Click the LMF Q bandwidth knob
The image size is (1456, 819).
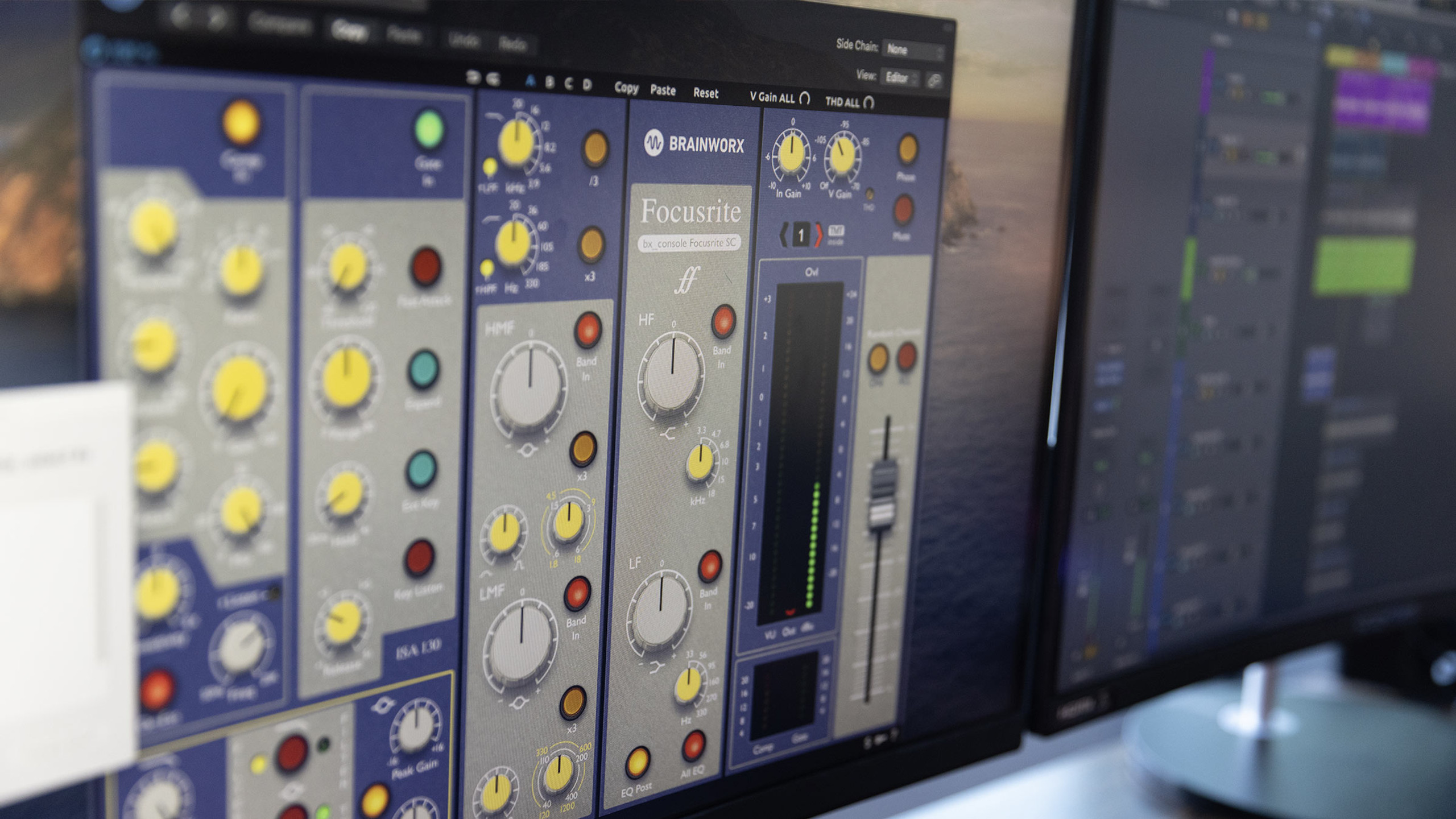pos(495,792)
